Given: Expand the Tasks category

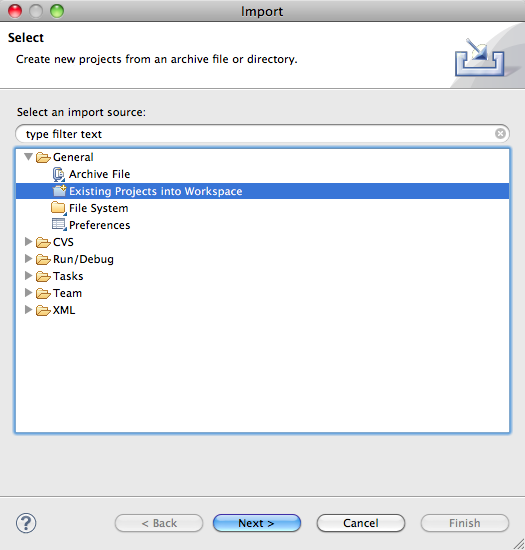Looking at the screenshot, I should tap(28, 276).
